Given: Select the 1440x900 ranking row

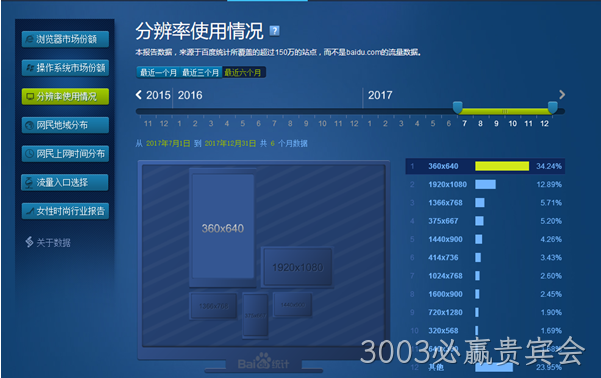Looking at the screenshot, I should coord(485,239).
